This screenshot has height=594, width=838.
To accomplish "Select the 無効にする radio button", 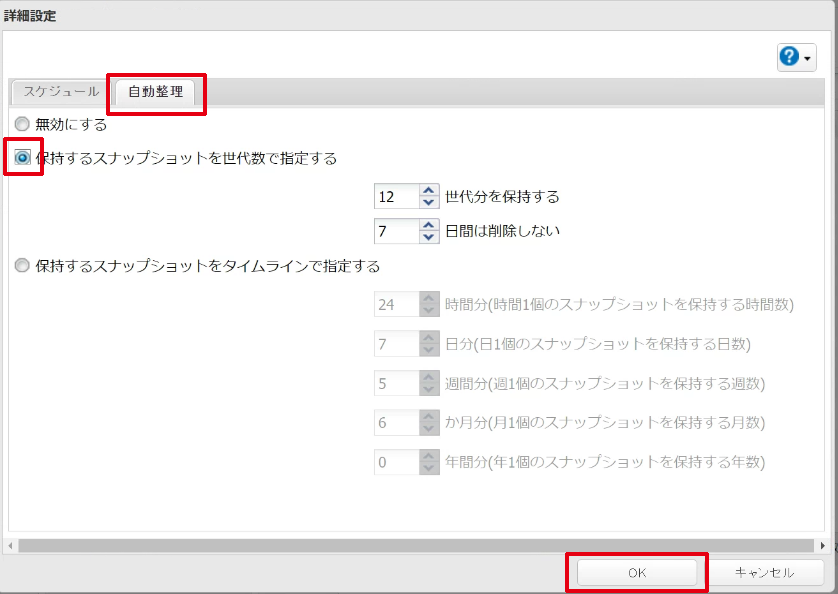I will [22, 124].
